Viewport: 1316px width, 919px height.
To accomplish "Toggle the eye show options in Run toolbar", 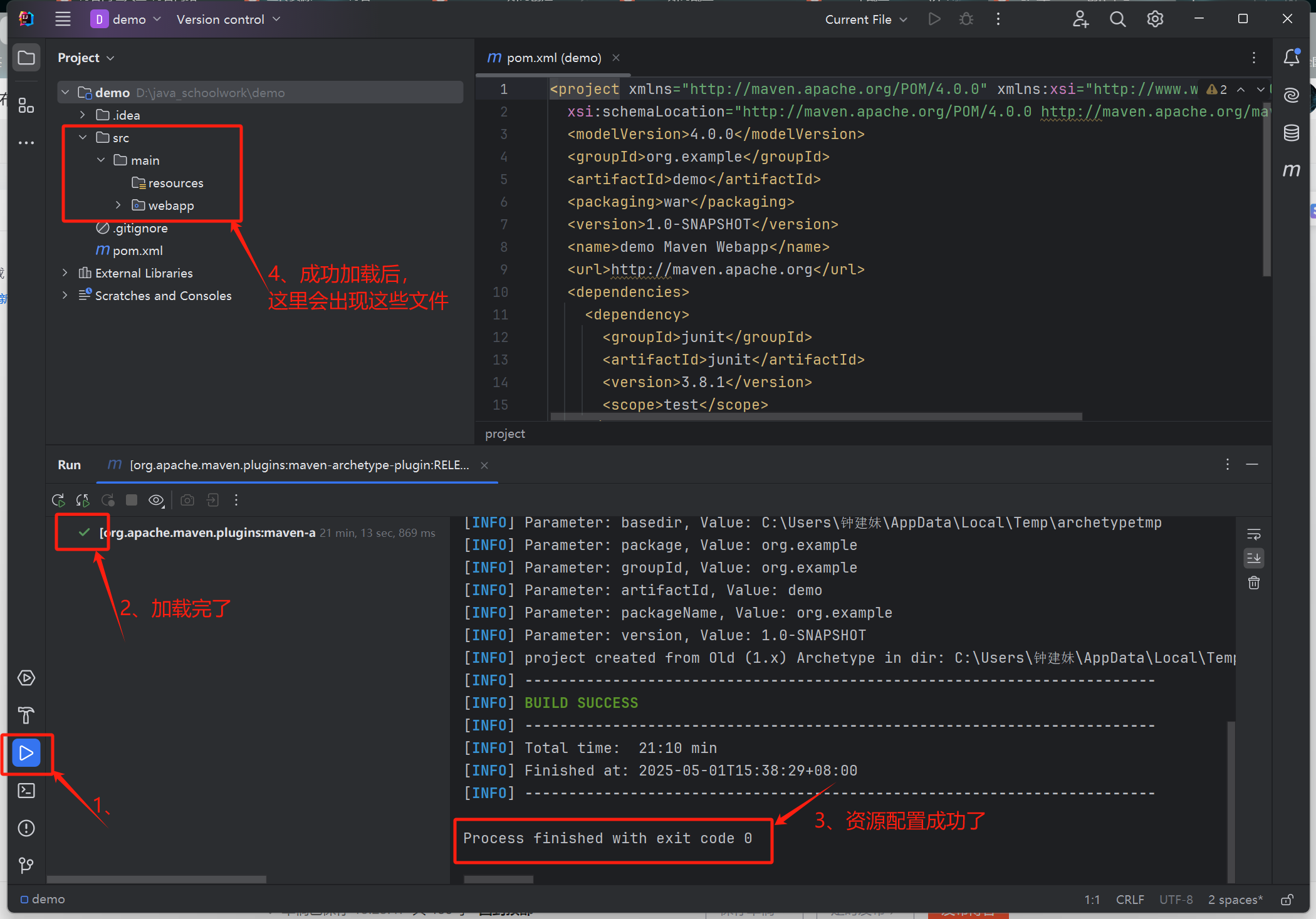I will pos(156,500).
